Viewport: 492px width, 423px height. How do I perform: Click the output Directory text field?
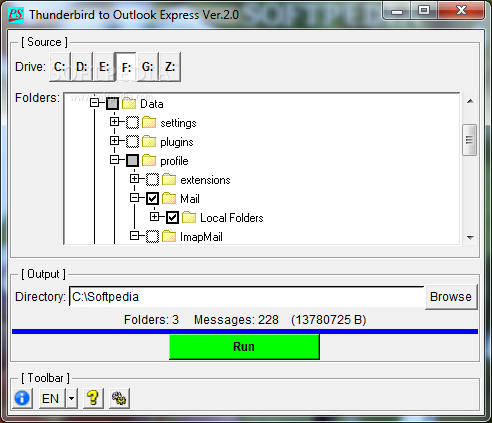pos(247,297)
